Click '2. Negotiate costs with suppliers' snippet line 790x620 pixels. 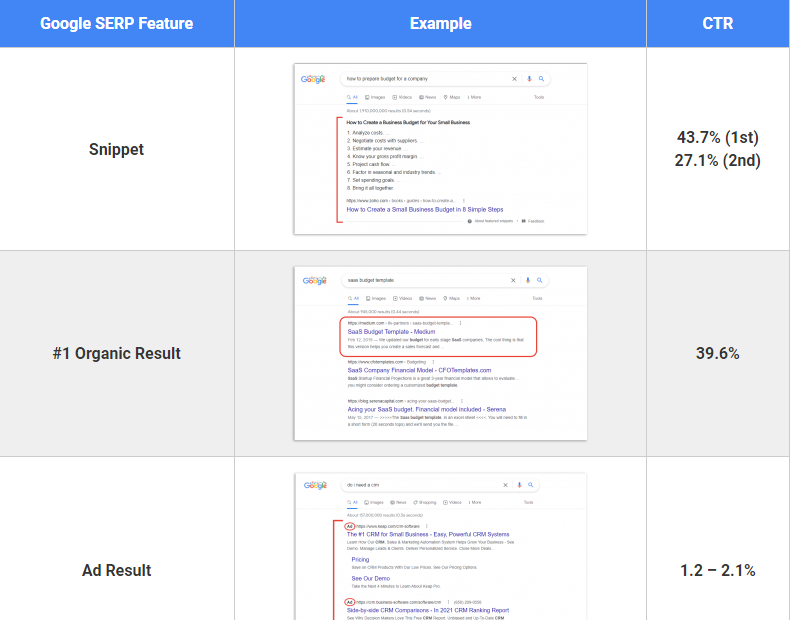coord(384,141)
